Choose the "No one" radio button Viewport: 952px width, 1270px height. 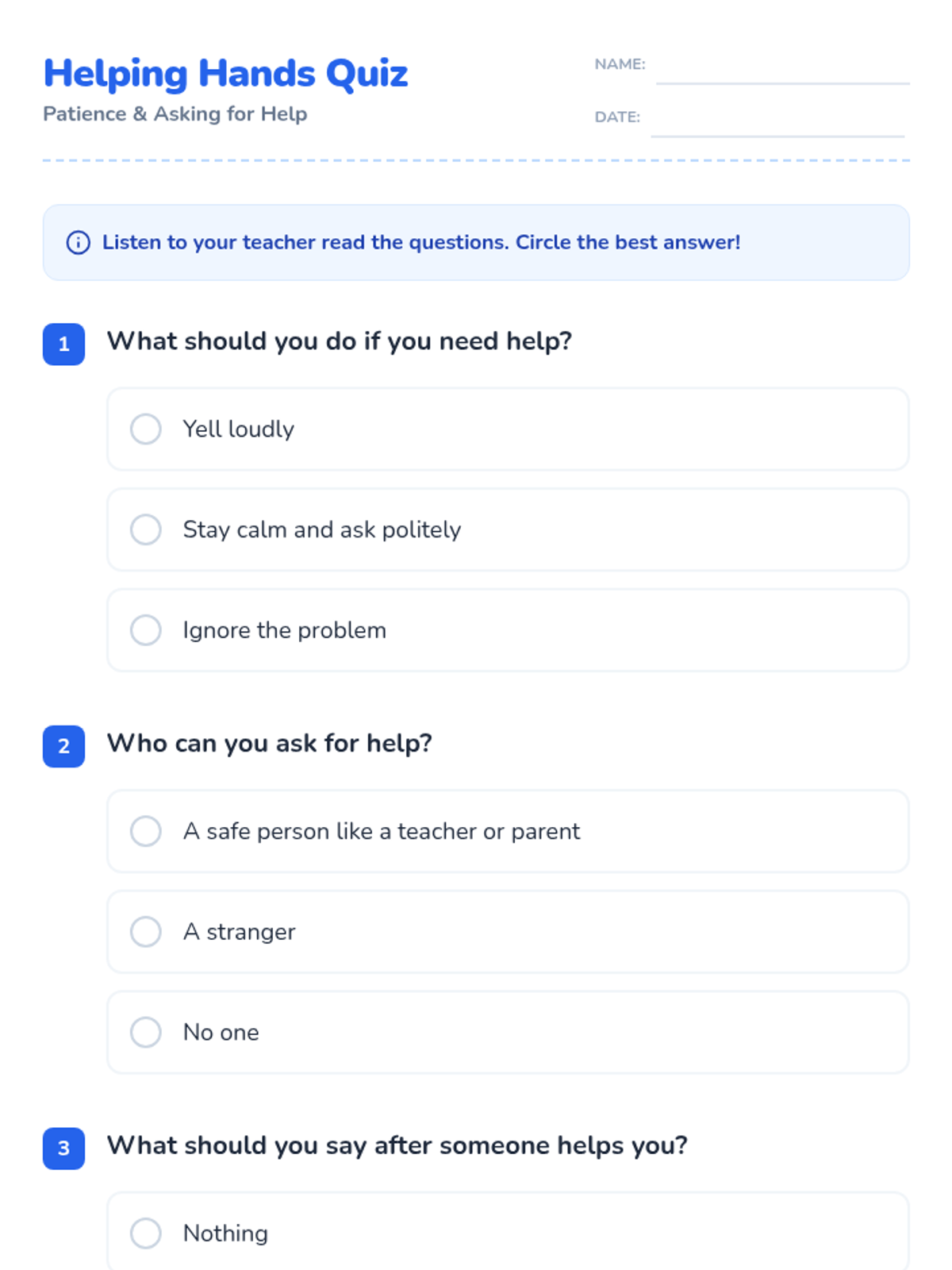point(146,1032)
